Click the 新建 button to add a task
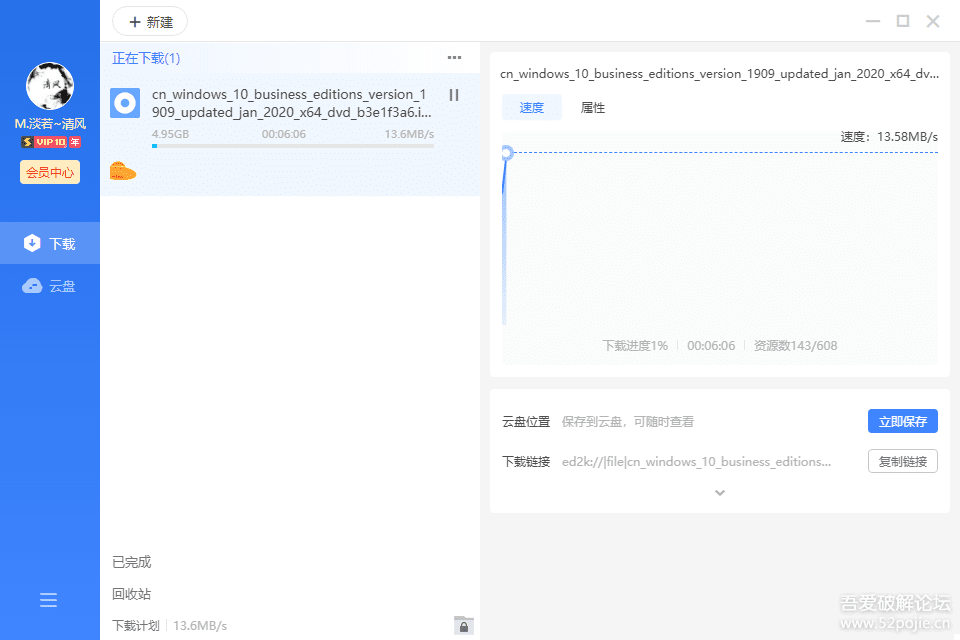Image resolution: width=960 pixels, height=640 pixels. (149, 21)
